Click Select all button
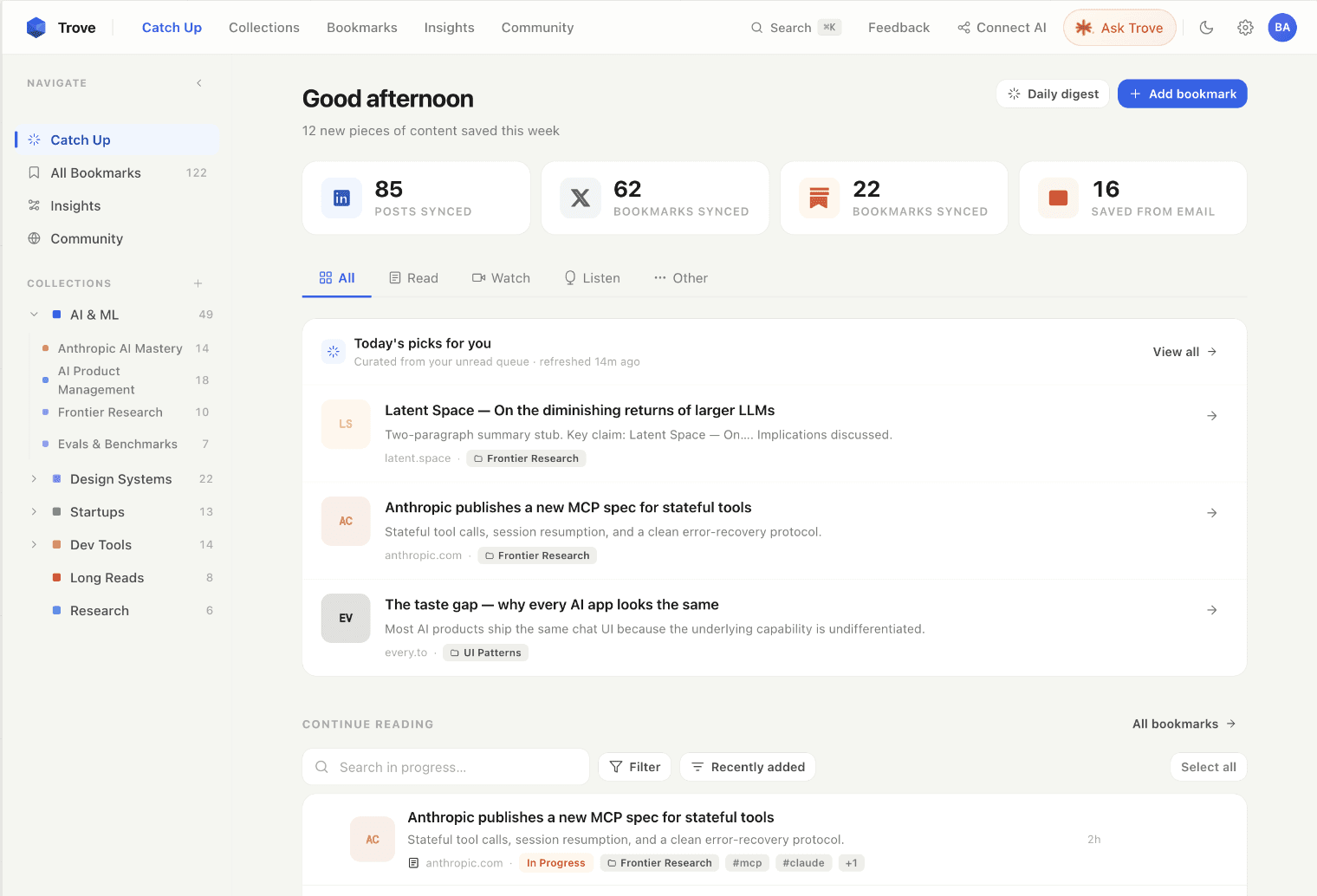This screenshot has height=896, width=1317. click(x=1209, y=767)
